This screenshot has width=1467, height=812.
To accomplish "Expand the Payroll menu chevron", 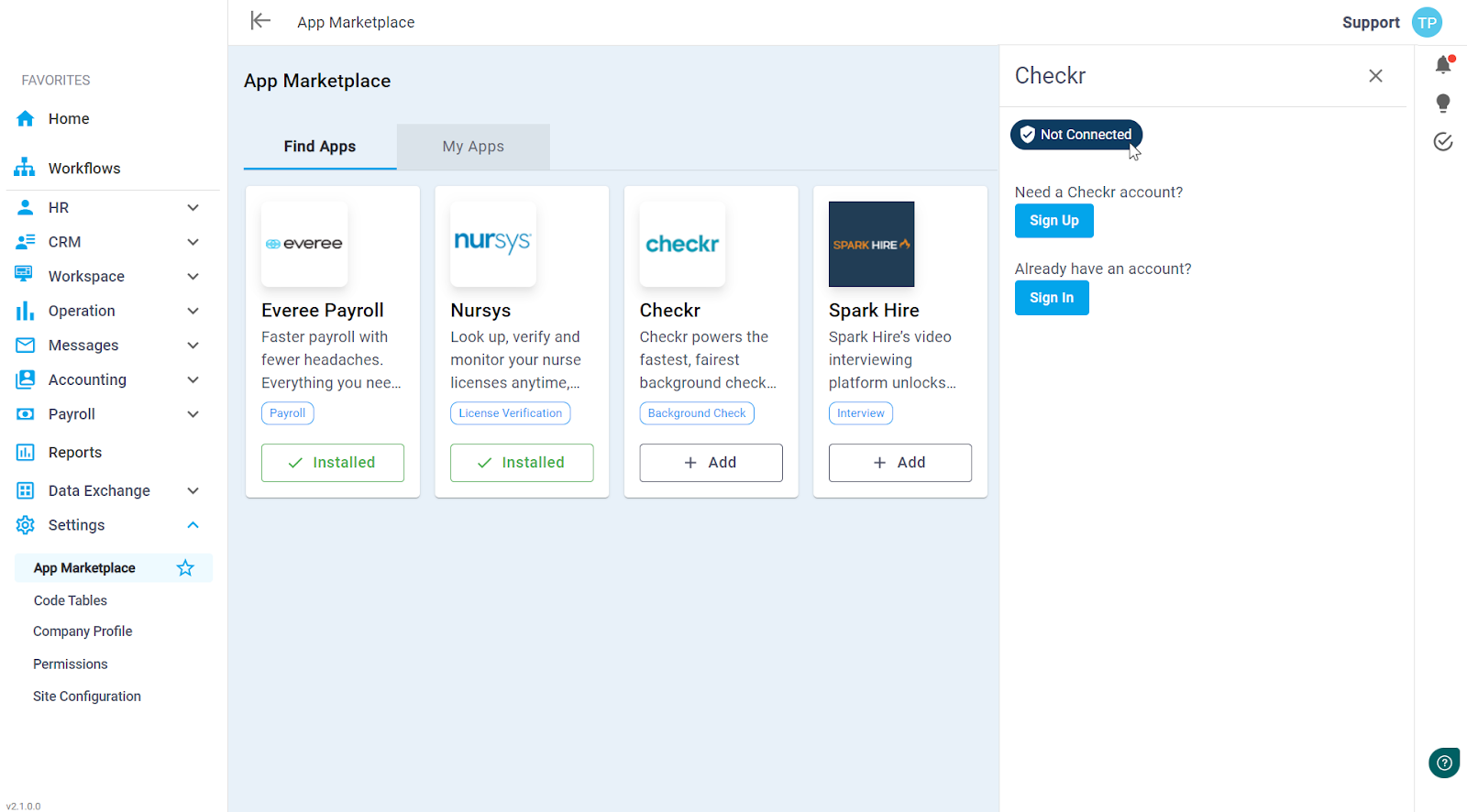I will click(x=193, y=413).
